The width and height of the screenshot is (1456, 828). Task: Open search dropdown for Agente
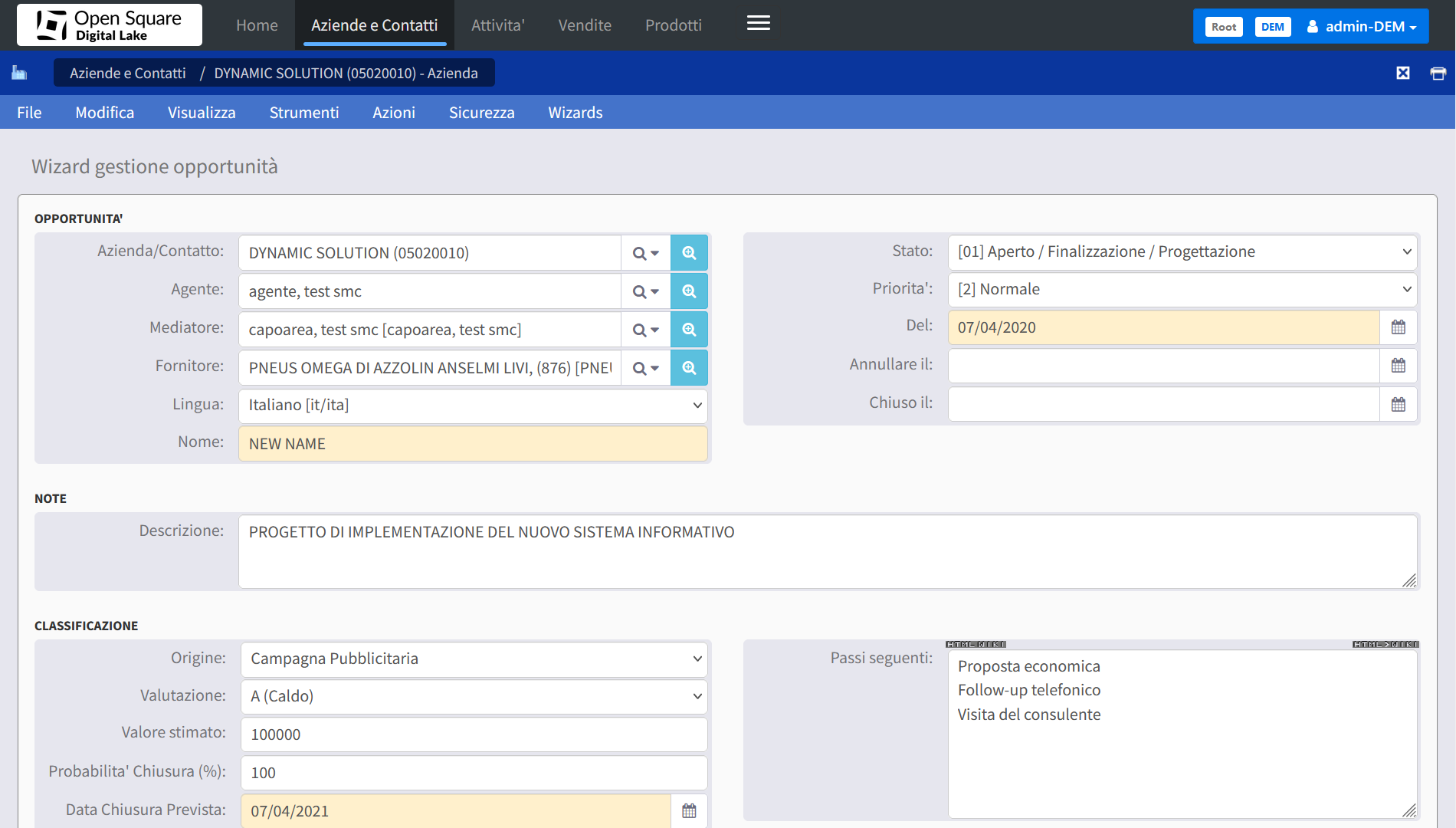click(646, 291)
